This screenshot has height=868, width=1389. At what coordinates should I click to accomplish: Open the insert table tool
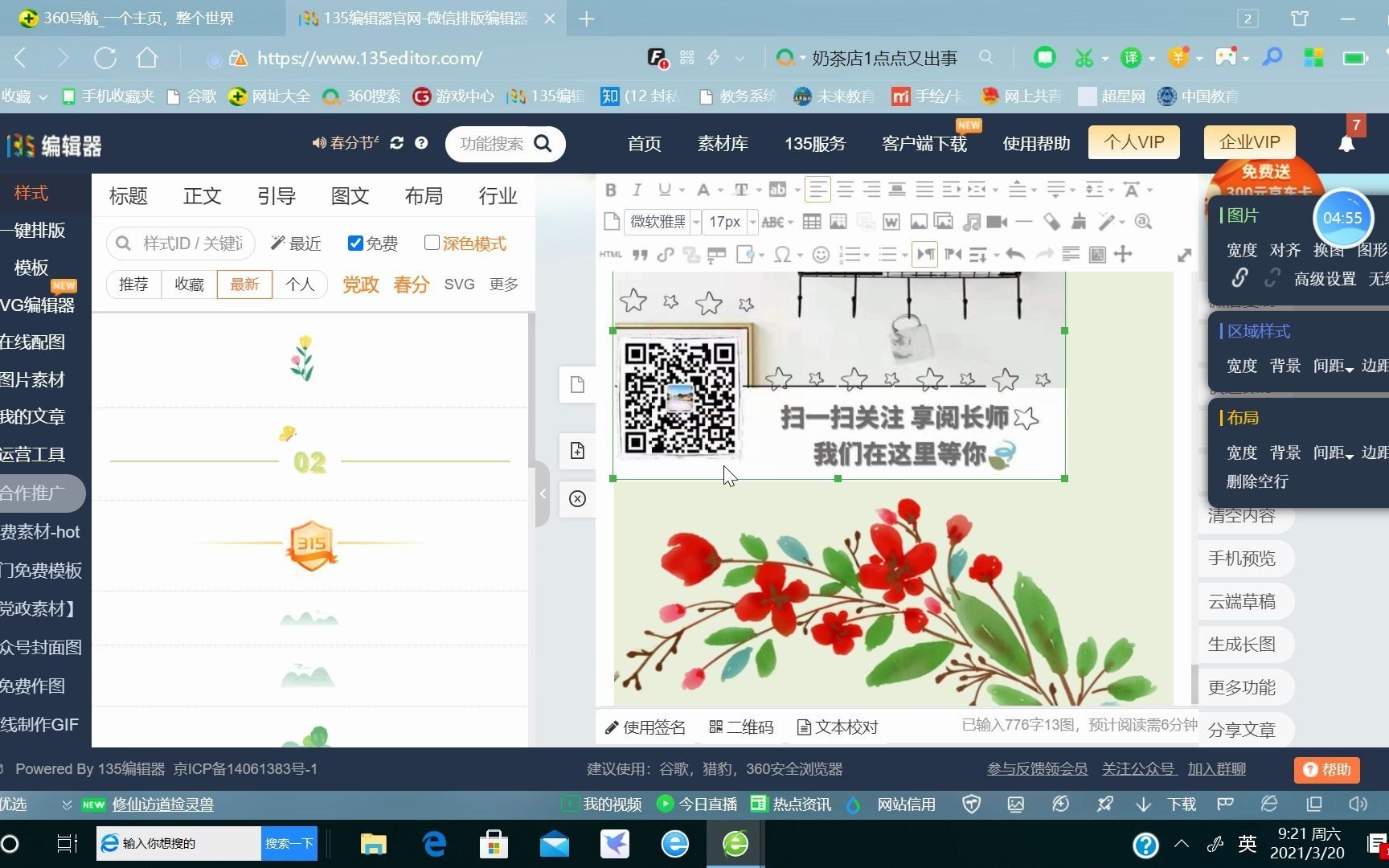810,222
